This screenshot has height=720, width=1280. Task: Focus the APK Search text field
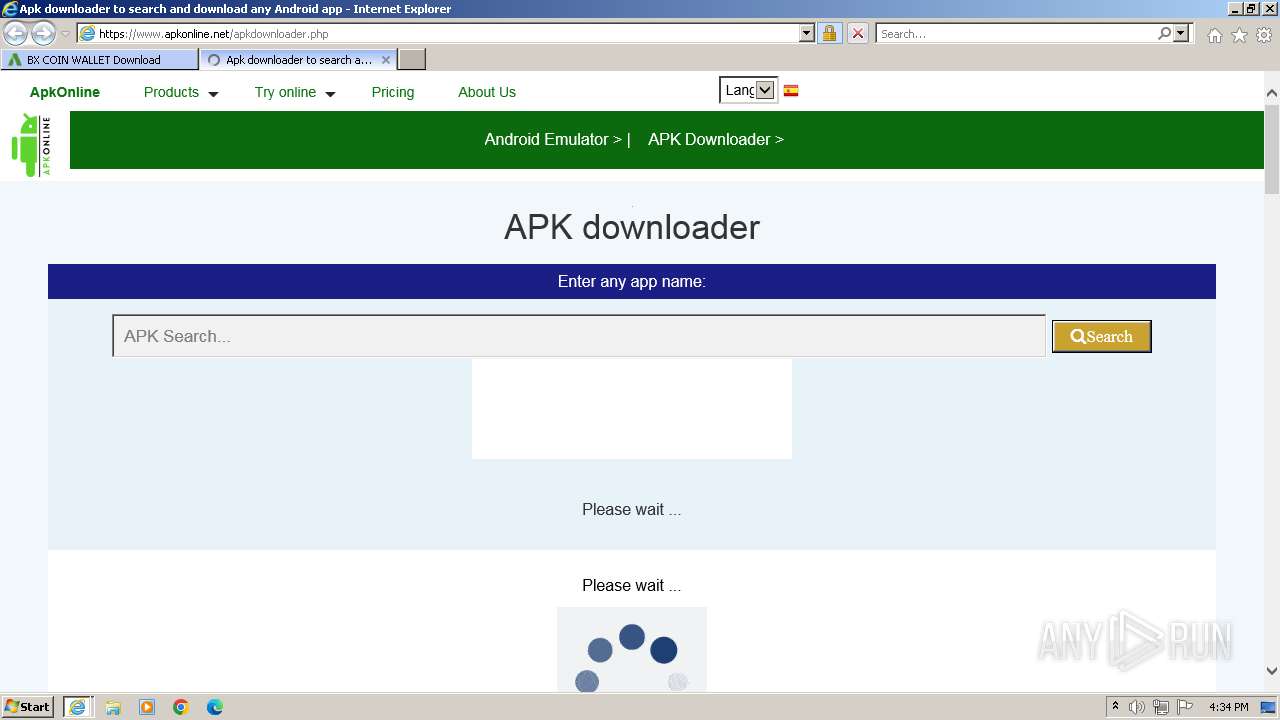point(579,336)
